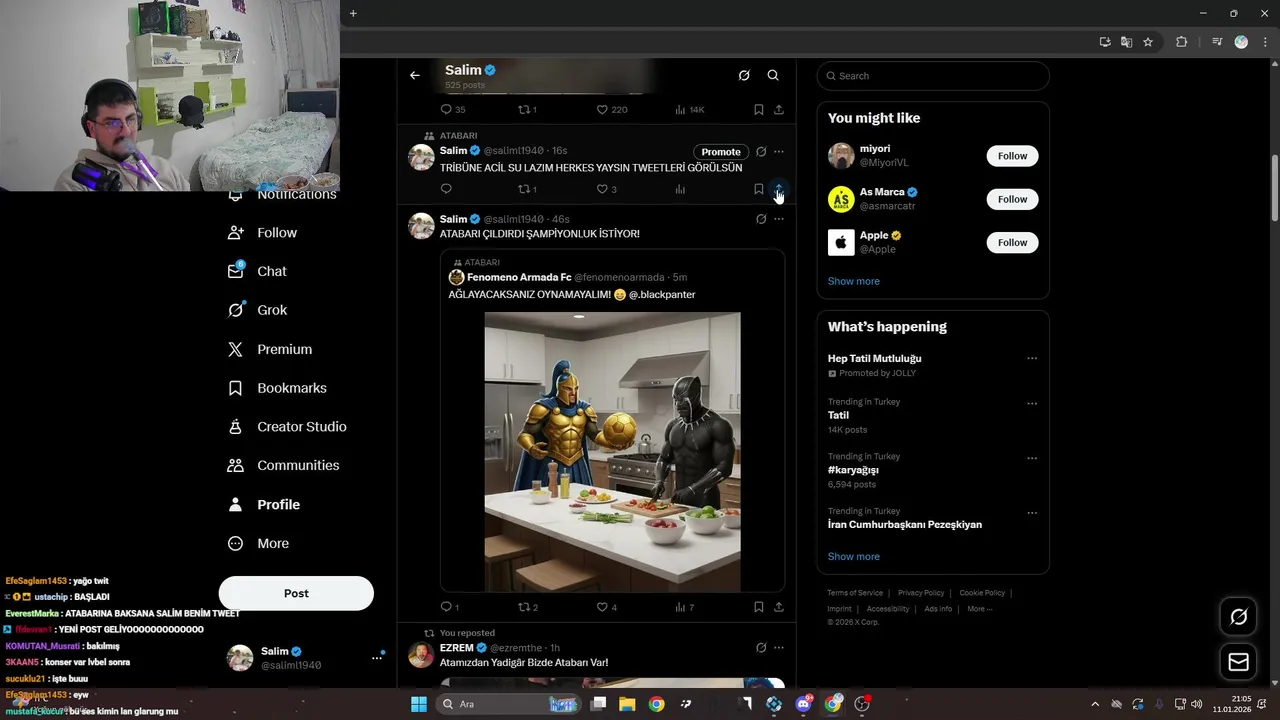Go to Profile in sidebar
1280x720 pixels.
tap(264, 504)
